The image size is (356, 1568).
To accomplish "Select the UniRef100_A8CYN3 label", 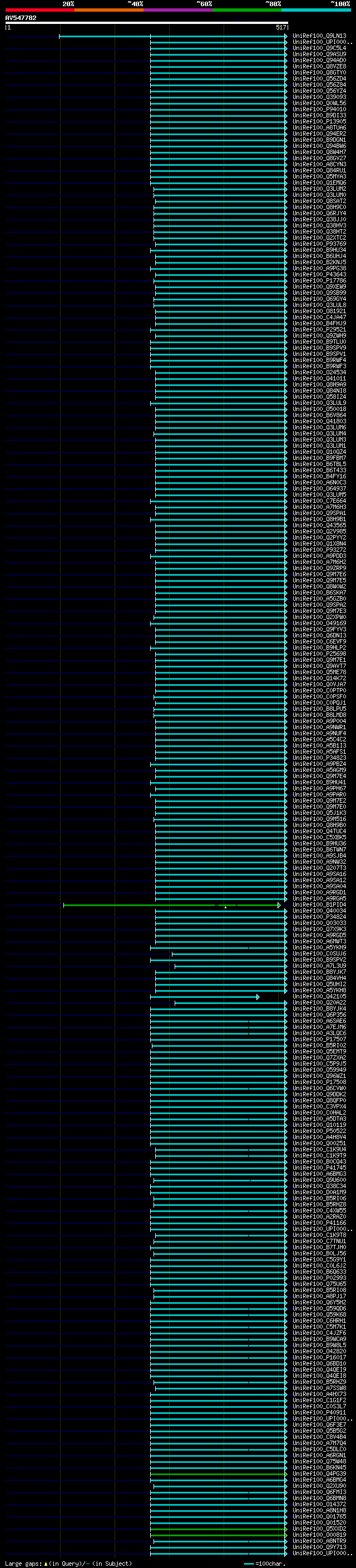I will pyautogui.click(x=319, y=164).
